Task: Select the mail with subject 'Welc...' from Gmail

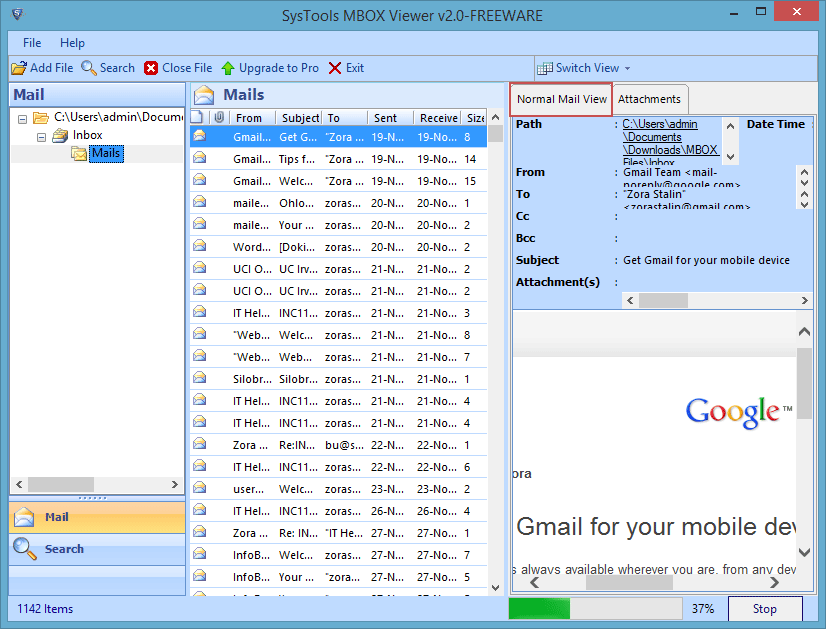Action: click(x=338, y=181)
